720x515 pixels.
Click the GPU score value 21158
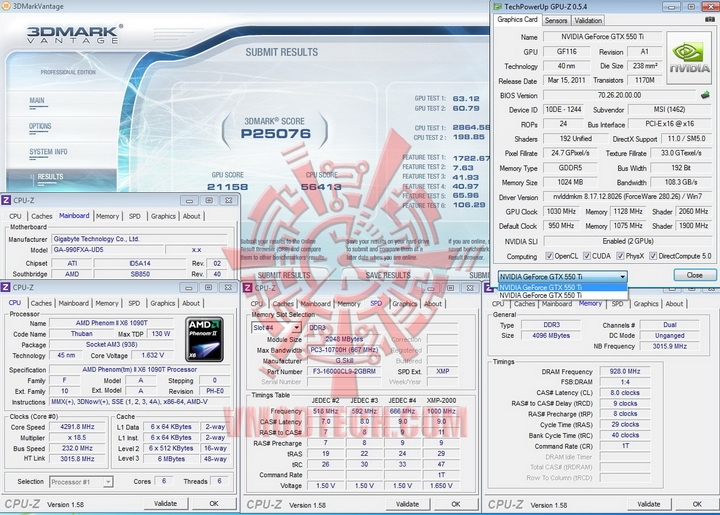[227, 187]
